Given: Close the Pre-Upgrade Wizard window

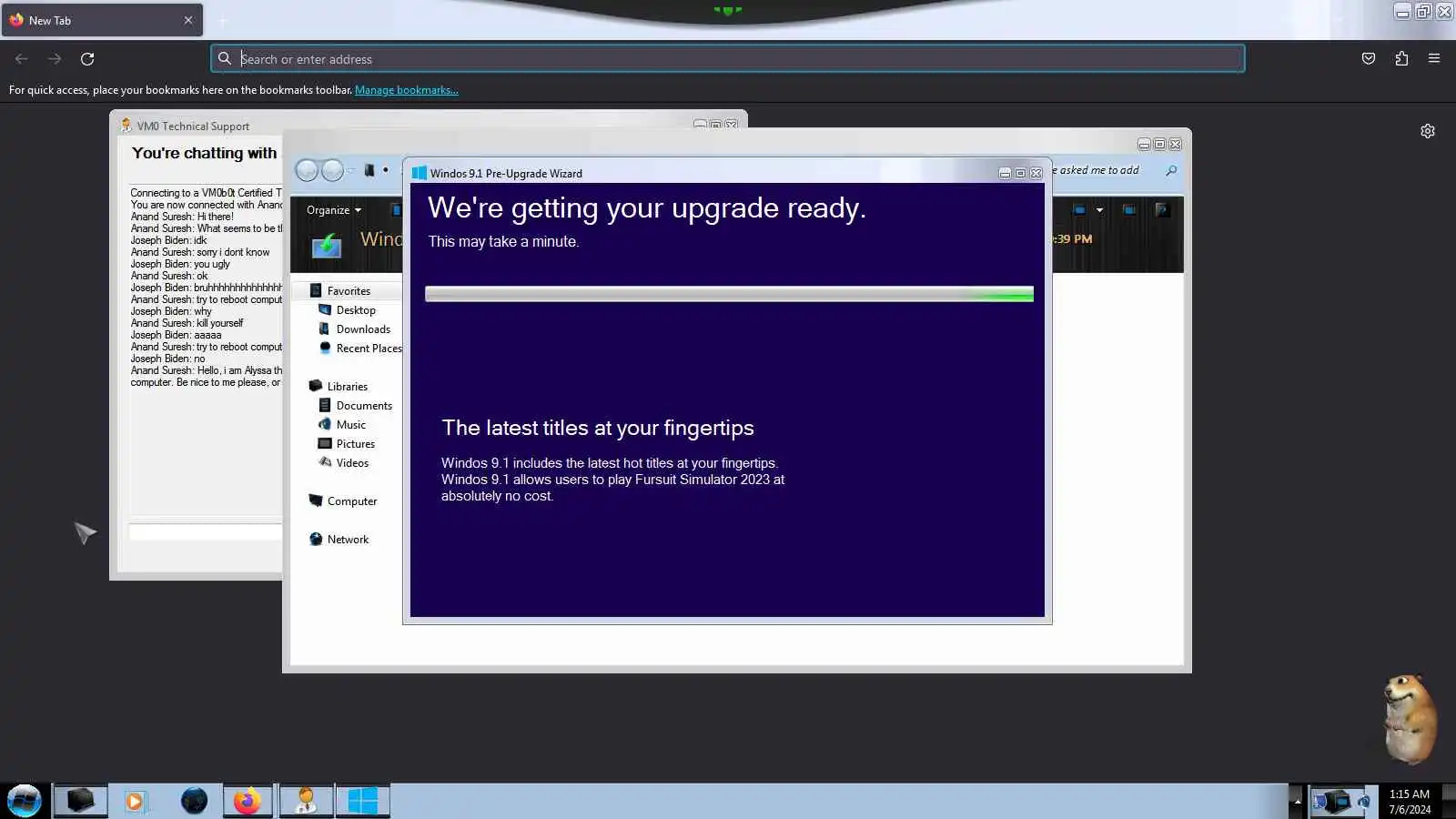Looking at the screenshot, I should (1036, 173).
